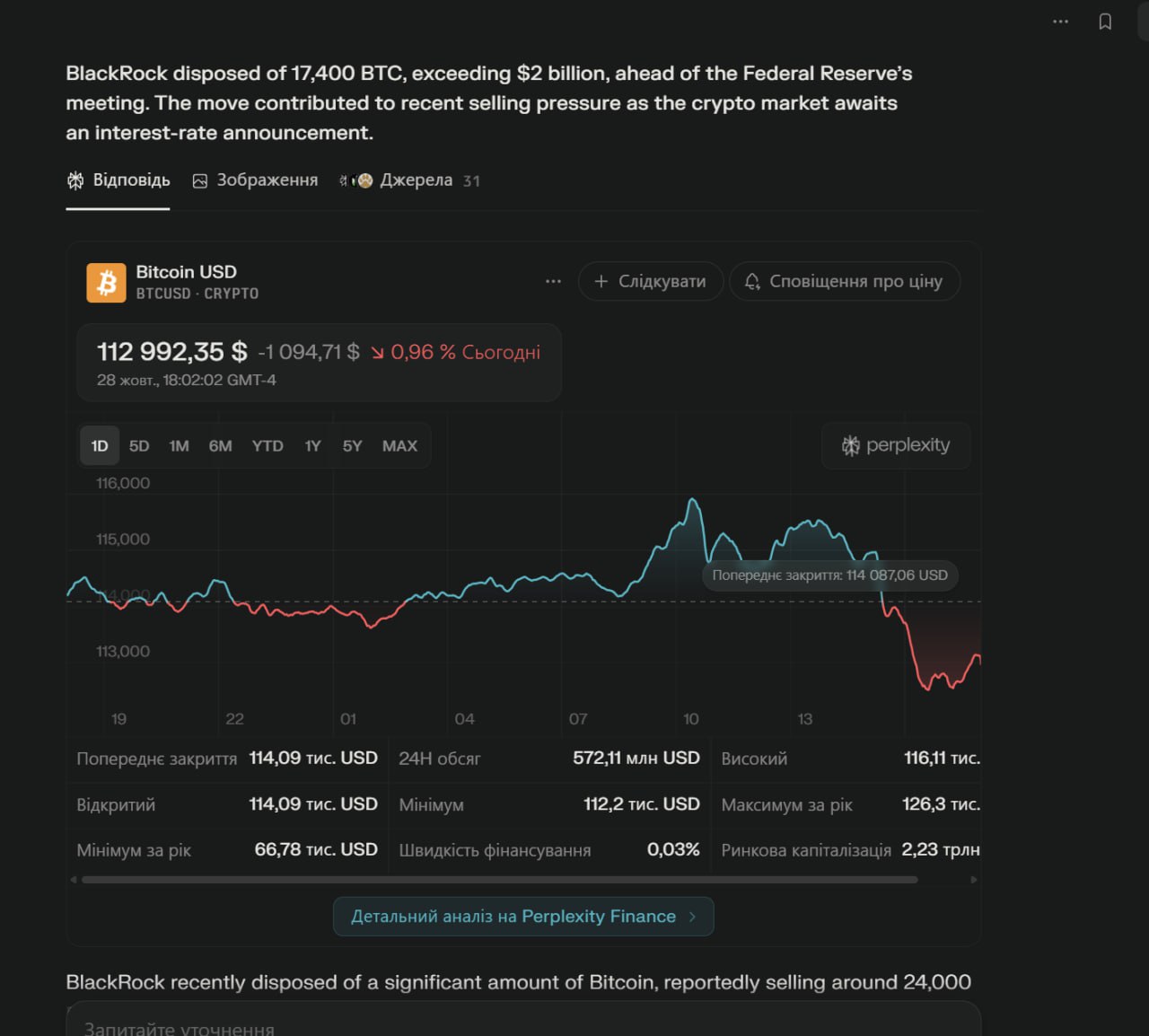
Task: Click the perplexity logo badge on chart
Action: pyautogui.click(x=896, y=445)
